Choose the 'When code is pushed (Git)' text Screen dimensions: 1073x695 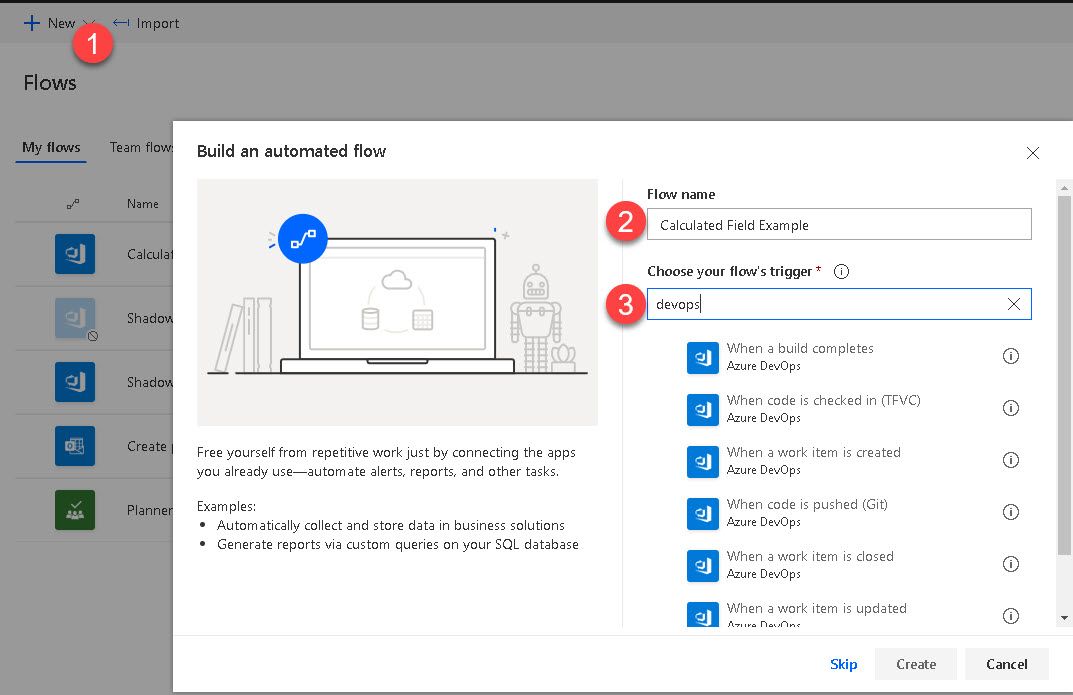click(807, 504)
